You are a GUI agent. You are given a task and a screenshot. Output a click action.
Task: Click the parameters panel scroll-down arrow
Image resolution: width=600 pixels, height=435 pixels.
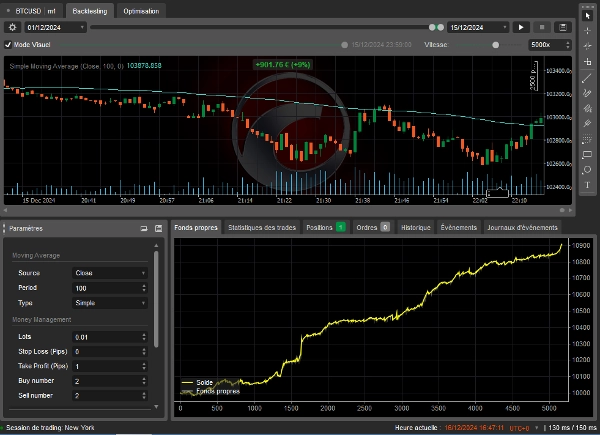coord(156,407)
